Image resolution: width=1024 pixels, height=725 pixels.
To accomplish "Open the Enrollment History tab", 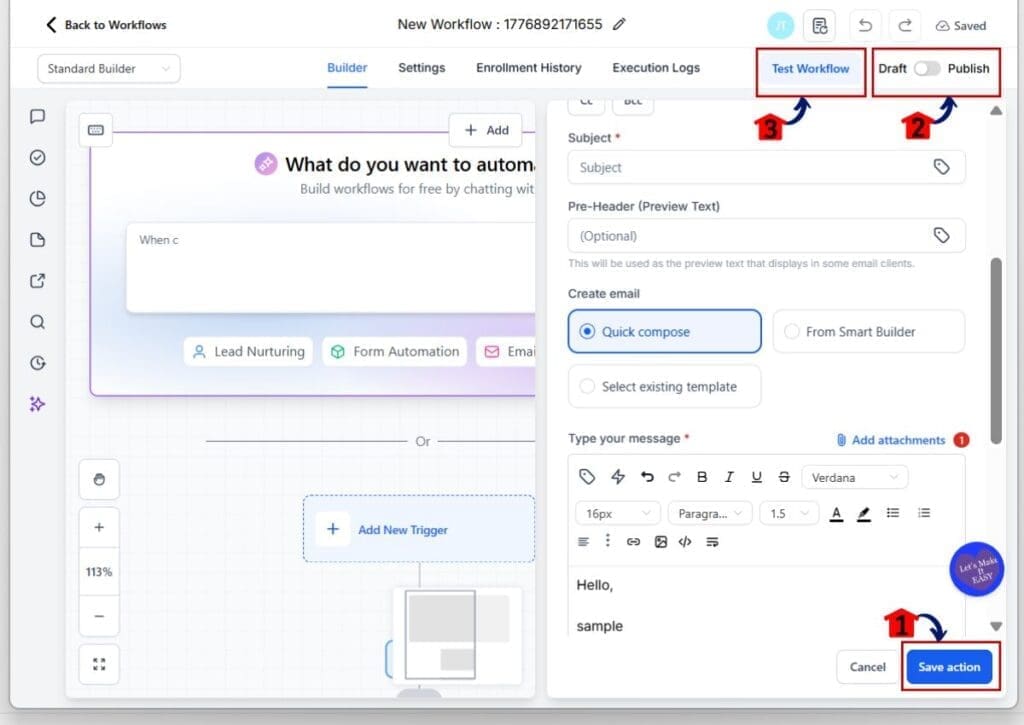I will [528, 68].
